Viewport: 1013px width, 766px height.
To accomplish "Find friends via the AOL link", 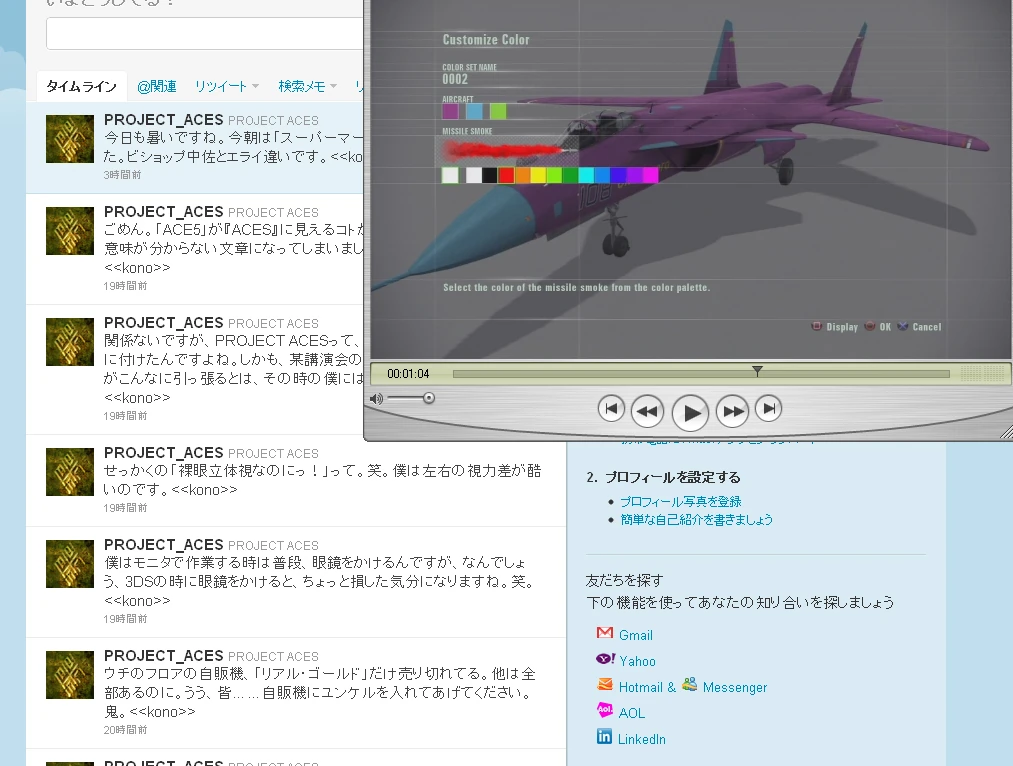I will (632, 713).
